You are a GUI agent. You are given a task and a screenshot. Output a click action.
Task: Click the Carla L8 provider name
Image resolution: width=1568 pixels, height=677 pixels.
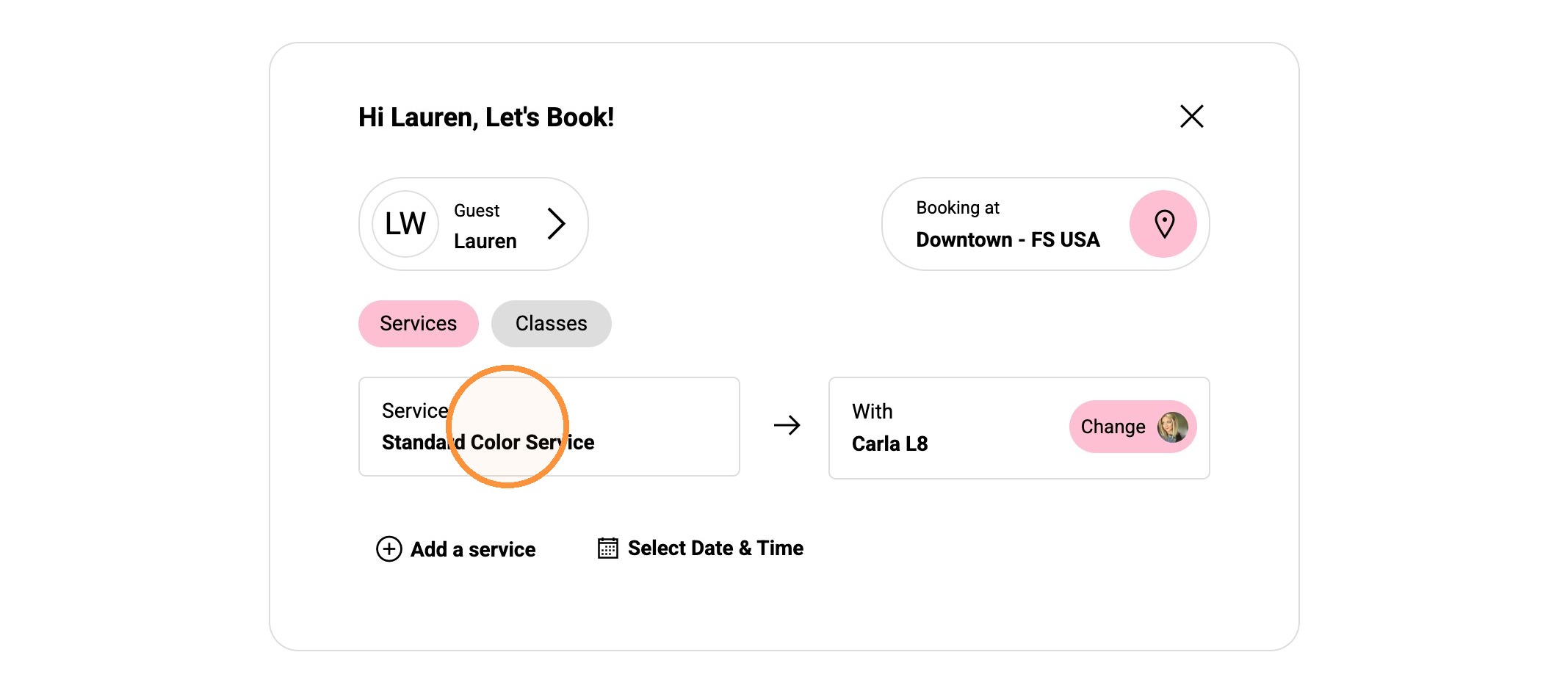pyautogui.click(x=889, y=444)
